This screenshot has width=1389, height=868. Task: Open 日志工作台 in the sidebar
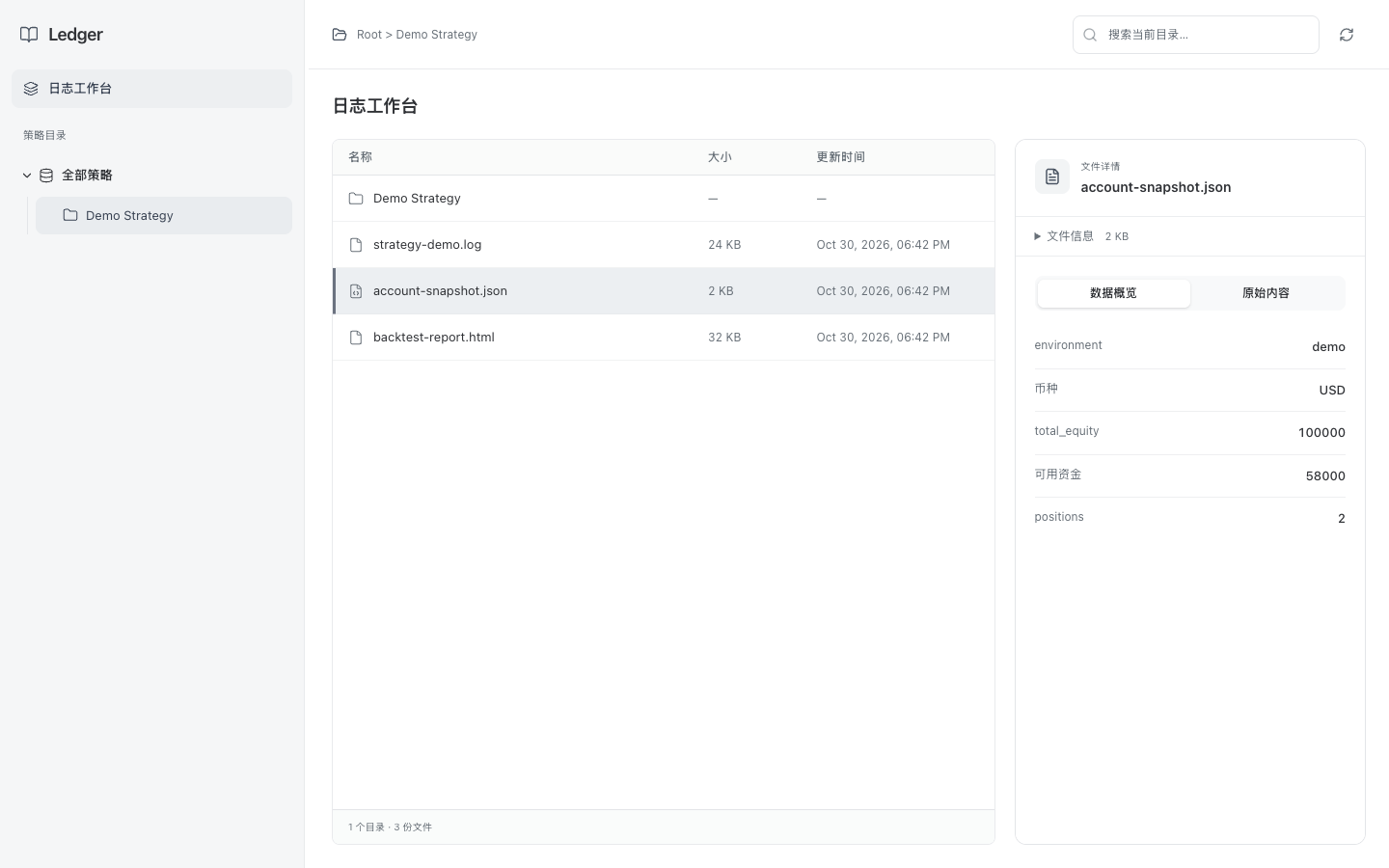pyautogui.click(x=151, y=89)
